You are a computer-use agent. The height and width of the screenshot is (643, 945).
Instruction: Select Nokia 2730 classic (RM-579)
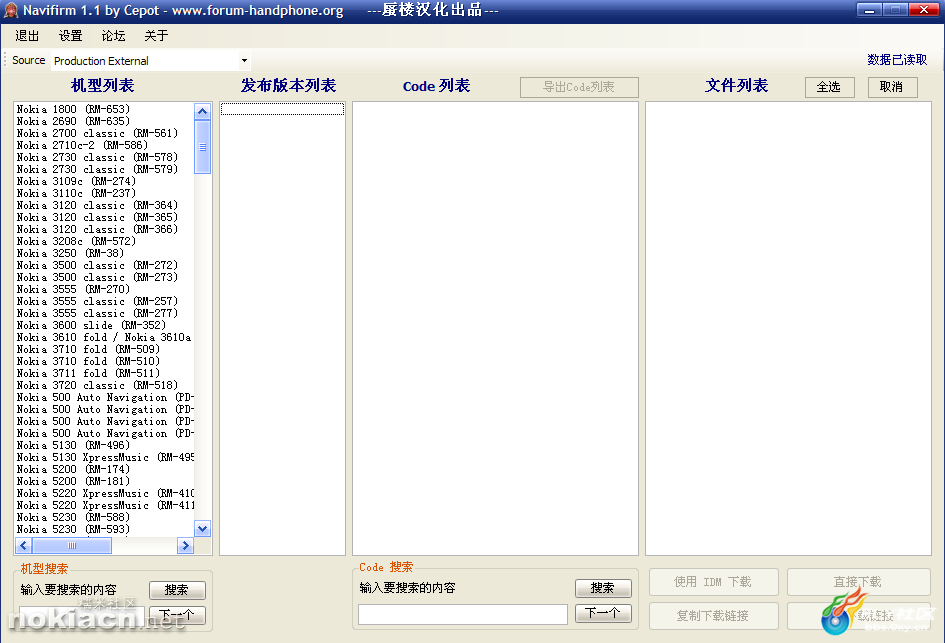pyautogui.click(x=98, y=169)
